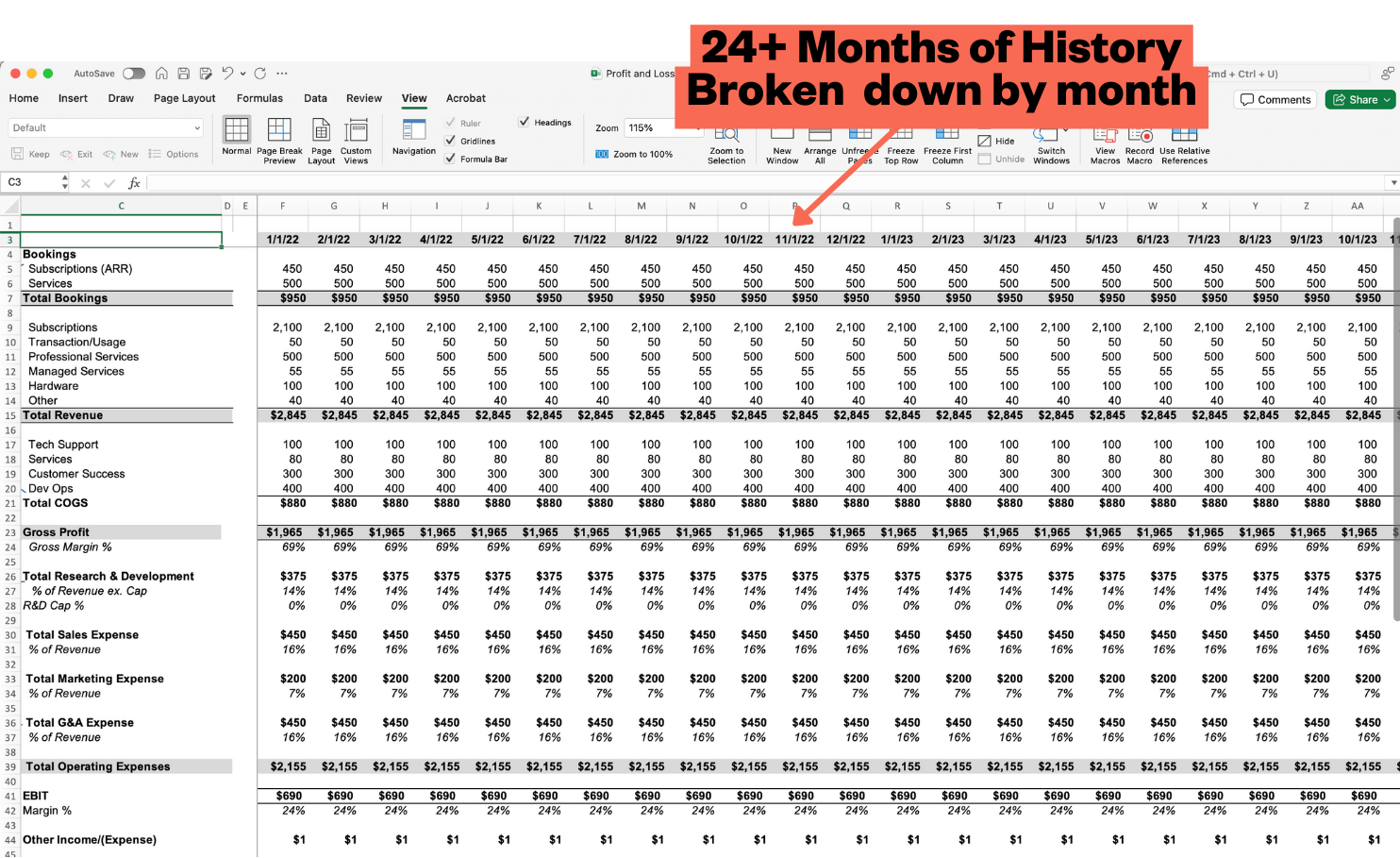Open the Comments pane
This screenshot has width=1400, height=858.
coord(1275,99)
